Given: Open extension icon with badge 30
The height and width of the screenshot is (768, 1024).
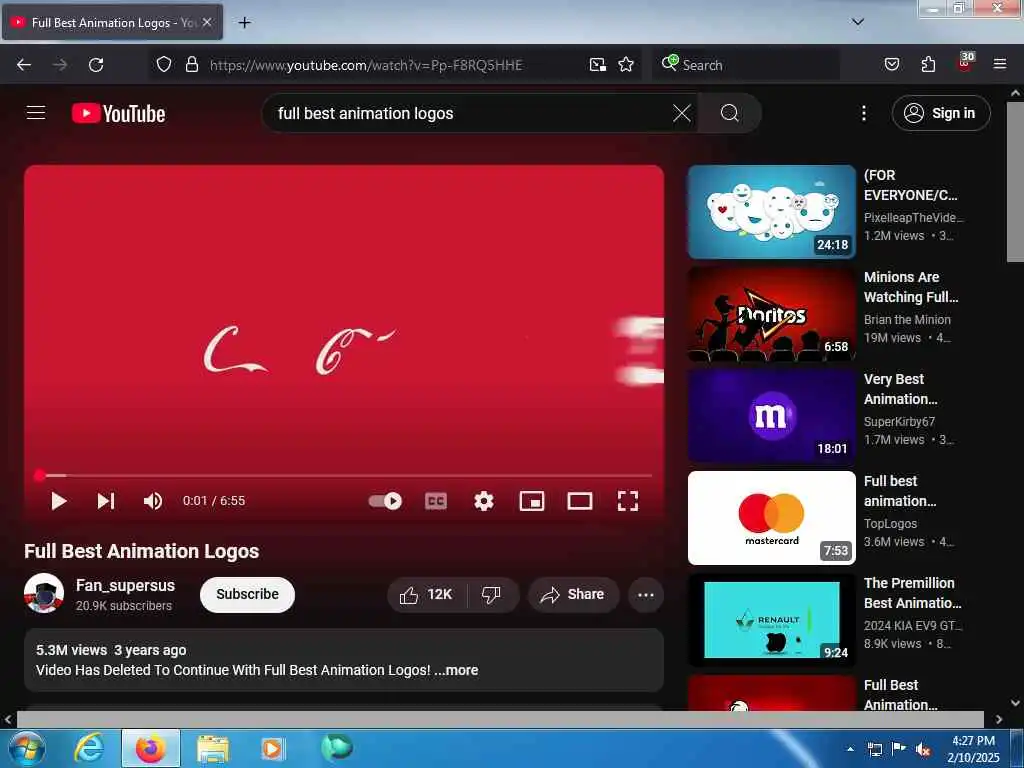Looking at the screenshot, I should [965, 62].
